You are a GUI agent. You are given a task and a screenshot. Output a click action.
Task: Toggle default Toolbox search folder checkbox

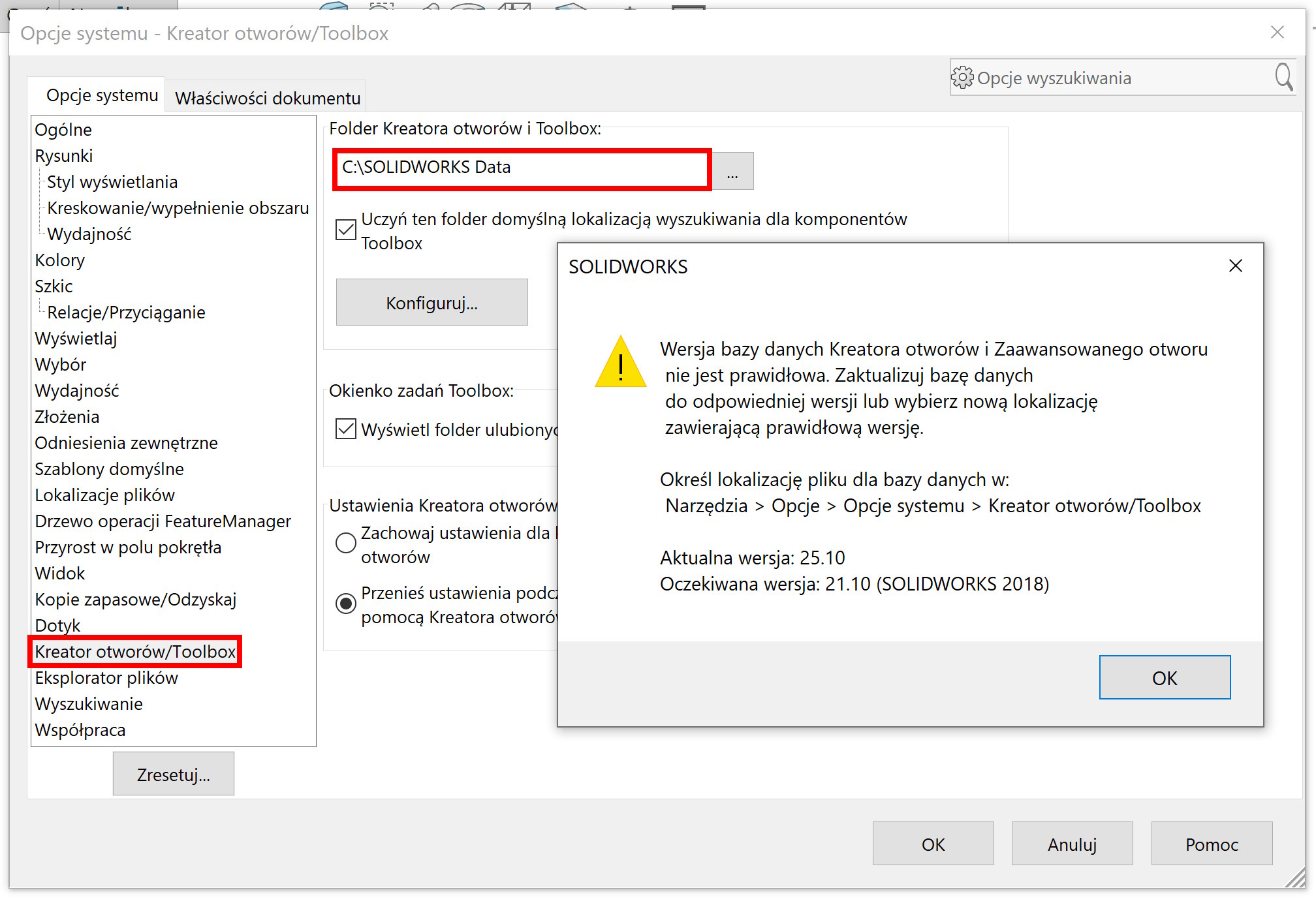[x=346, y=230]
